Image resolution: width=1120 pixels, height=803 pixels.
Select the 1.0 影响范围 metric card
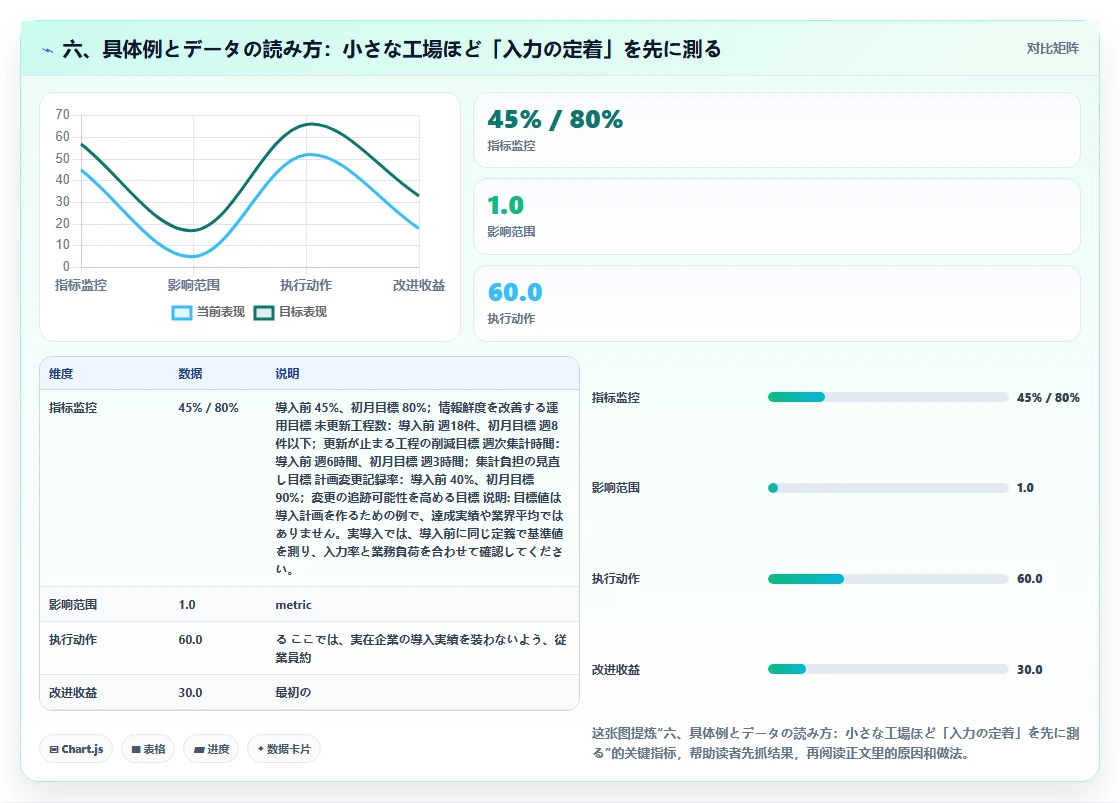tap(776, 216)
